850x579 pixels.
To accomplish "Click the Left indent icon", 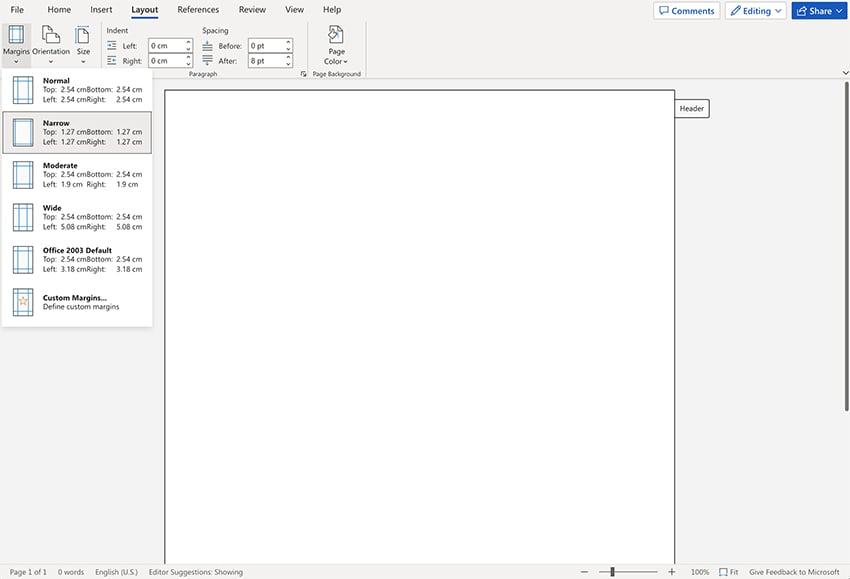I will point(112,46).
